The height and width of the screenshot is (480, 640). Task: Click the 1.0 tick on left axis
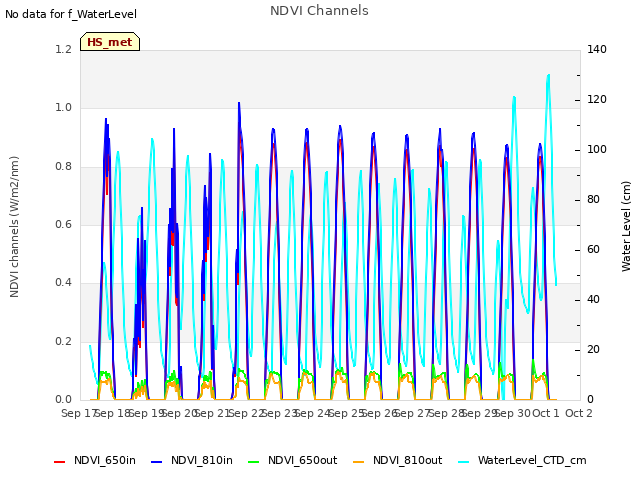click(x=63, y=108)
